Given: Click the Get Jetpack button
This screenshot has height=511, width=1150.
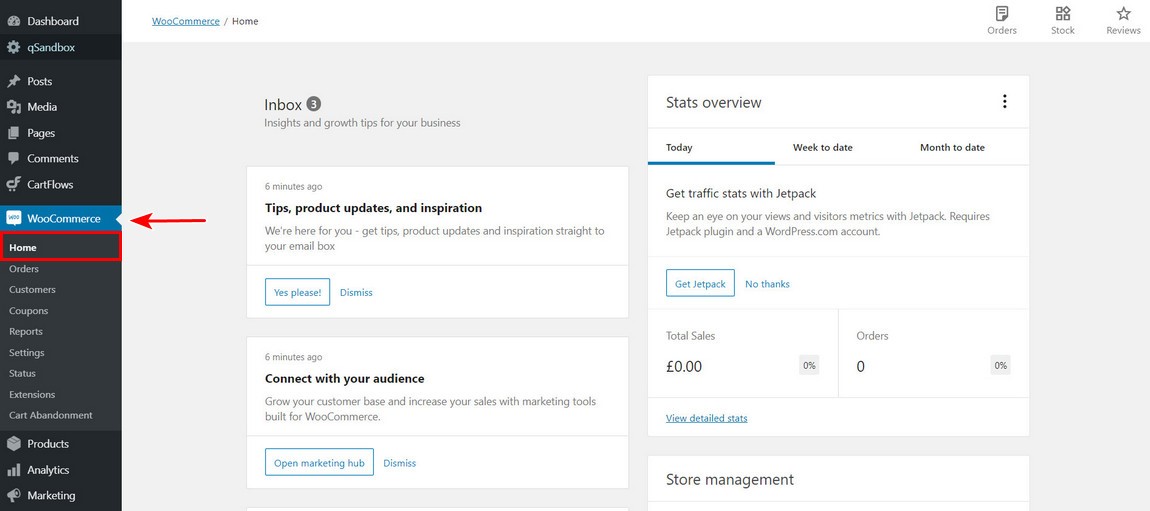Looking at the screenshot, I should click(700, 283).
